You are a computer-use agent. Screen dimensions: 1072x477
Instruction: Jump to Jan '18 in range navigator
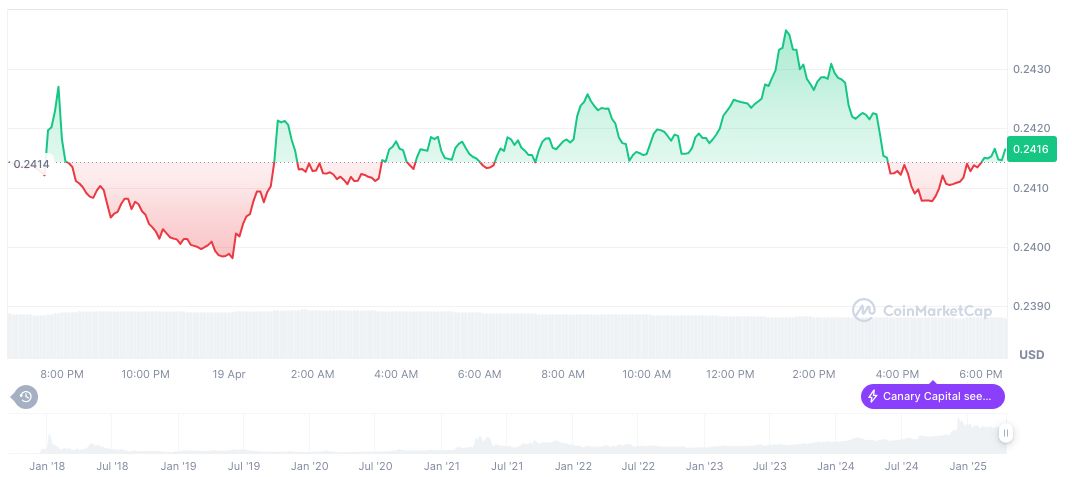[47, 466]
